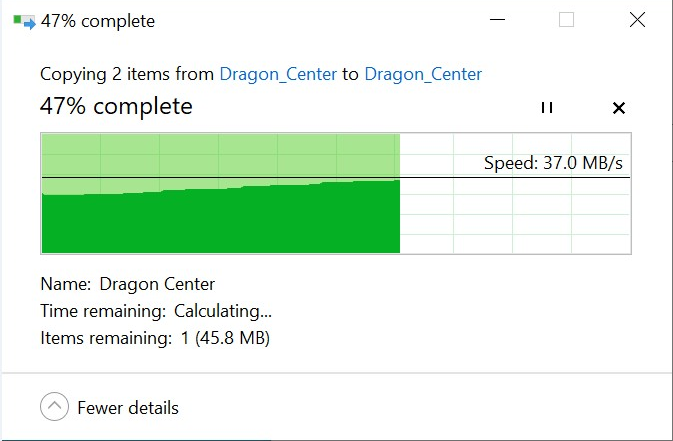Click the "Time remaining: Calculating..." line
The width and height of the screenshot is (673, 441).
(155, 311)
